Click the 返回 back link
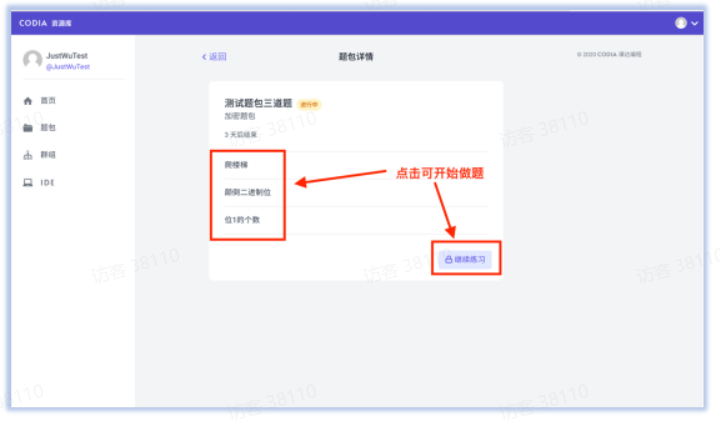This screenshot has width=720, height=421. tap(217, 57)
